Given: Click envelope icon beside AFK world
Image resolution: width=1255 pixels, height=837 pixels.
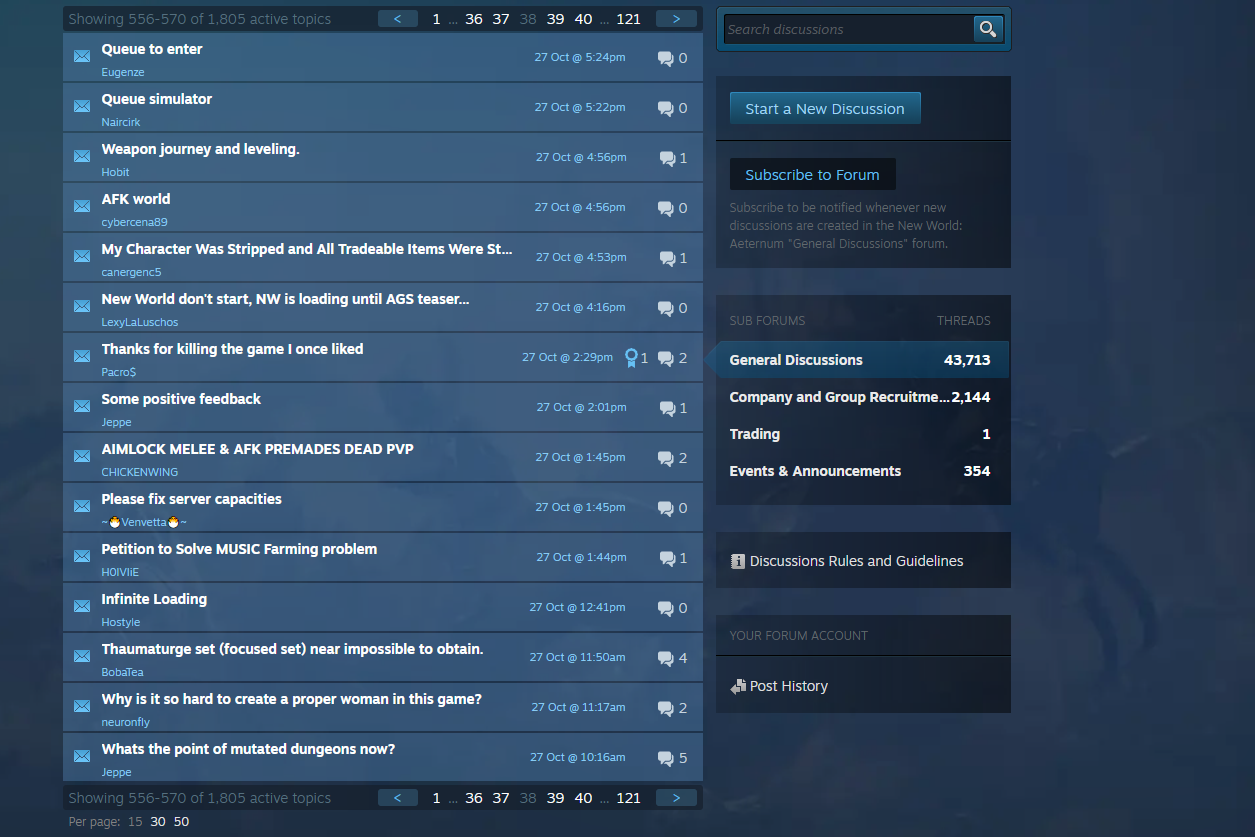Looking at the screenshot, I should click(82, 206).
